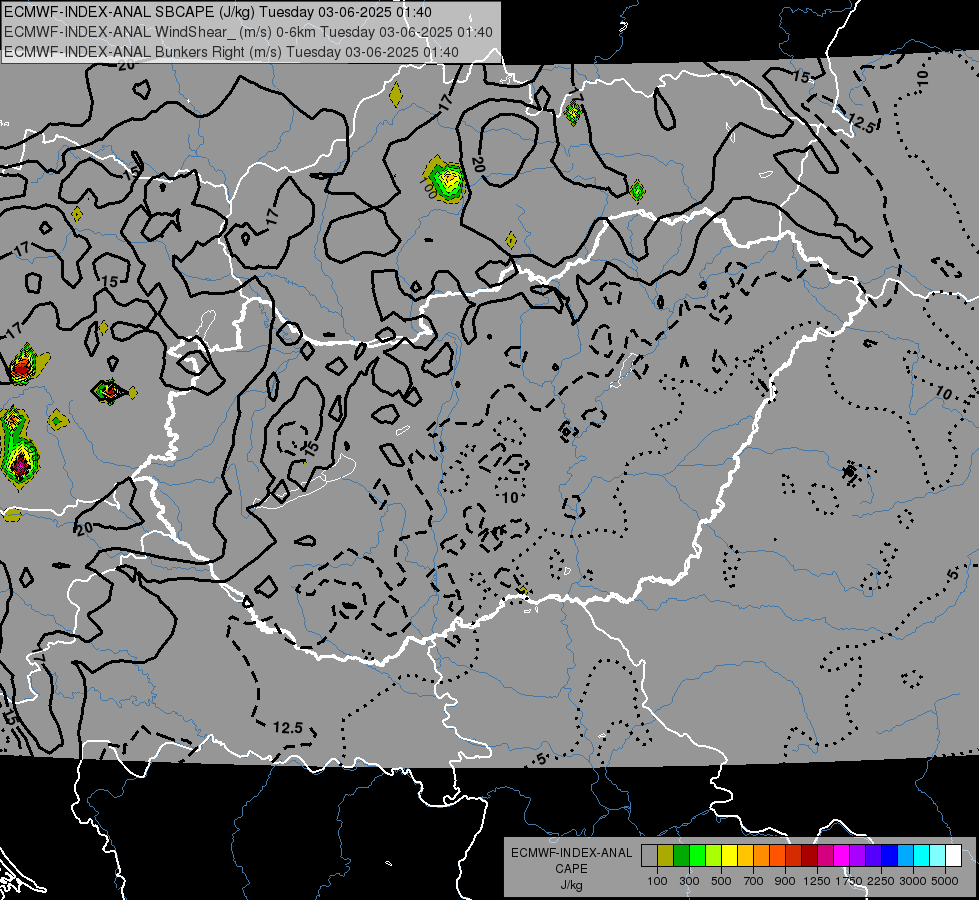This screenshot has height=900, width=979.
Task: Pick the dark red legend swatch
Action: pyautogui.click(x=809, y=856)
